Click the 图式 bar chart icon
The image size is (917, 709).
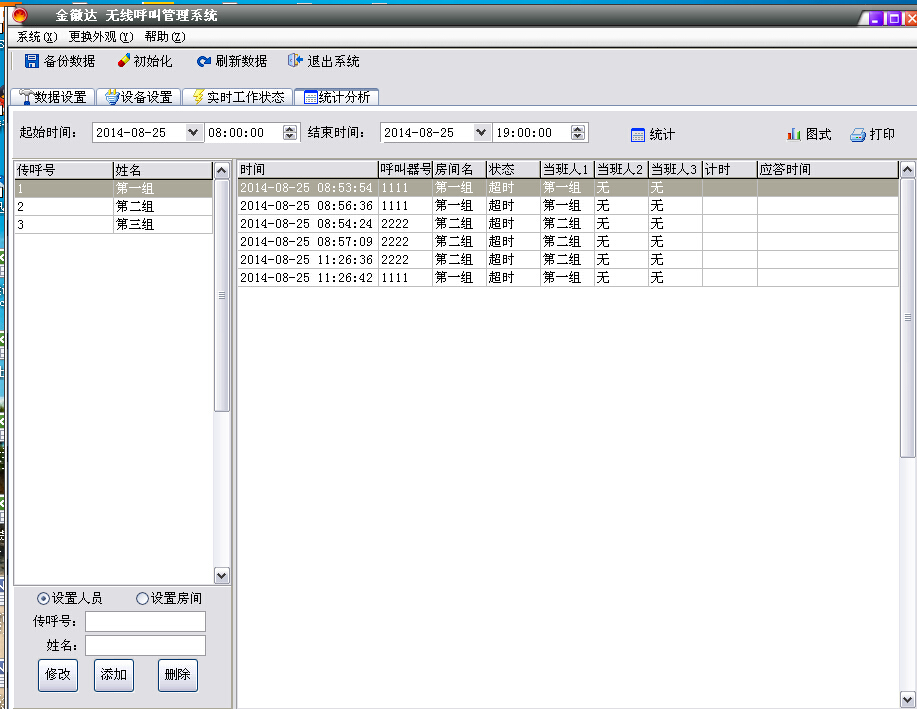(794, 135)
